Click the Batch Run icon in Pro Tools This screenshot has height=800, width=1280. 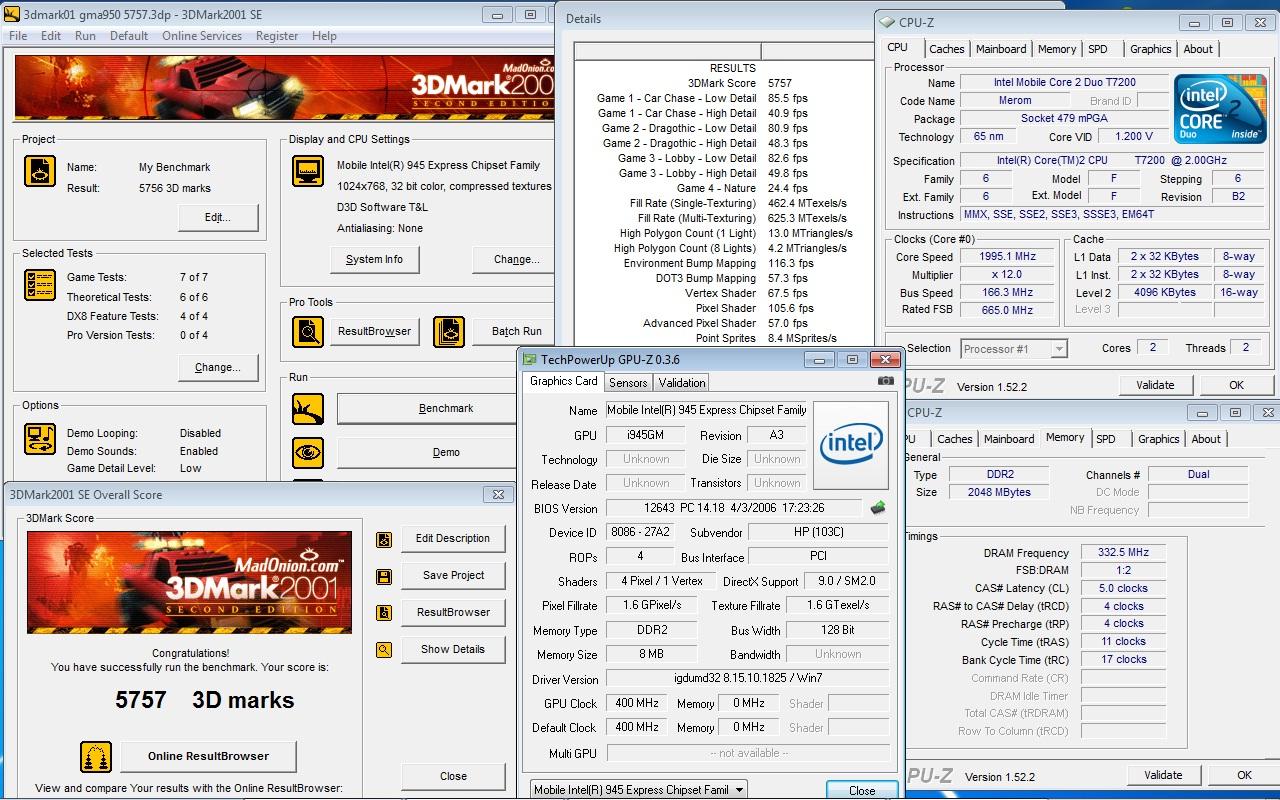(448, 331)
